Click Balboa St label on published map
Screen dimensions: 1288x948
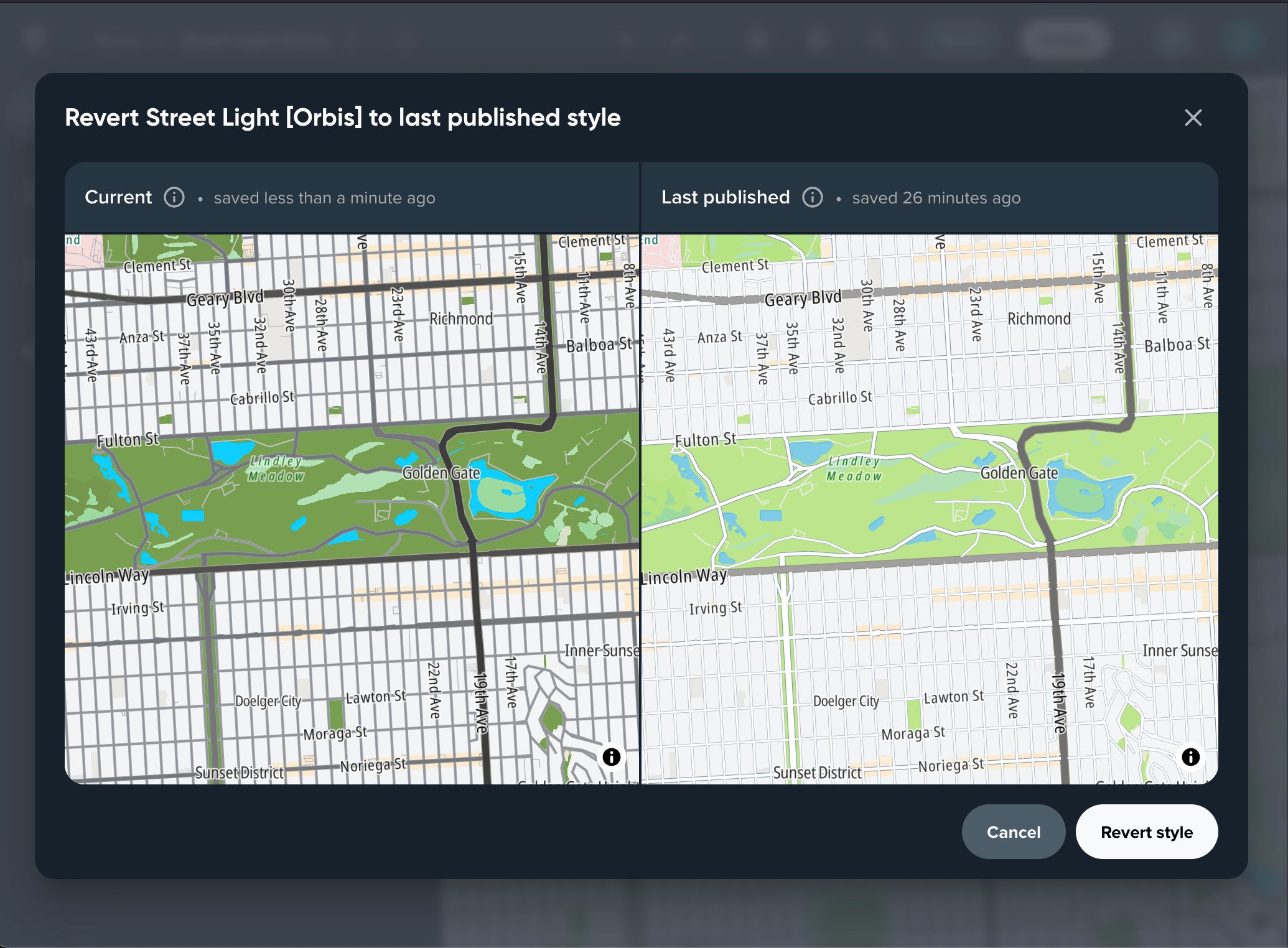(x=1177, y=345)
